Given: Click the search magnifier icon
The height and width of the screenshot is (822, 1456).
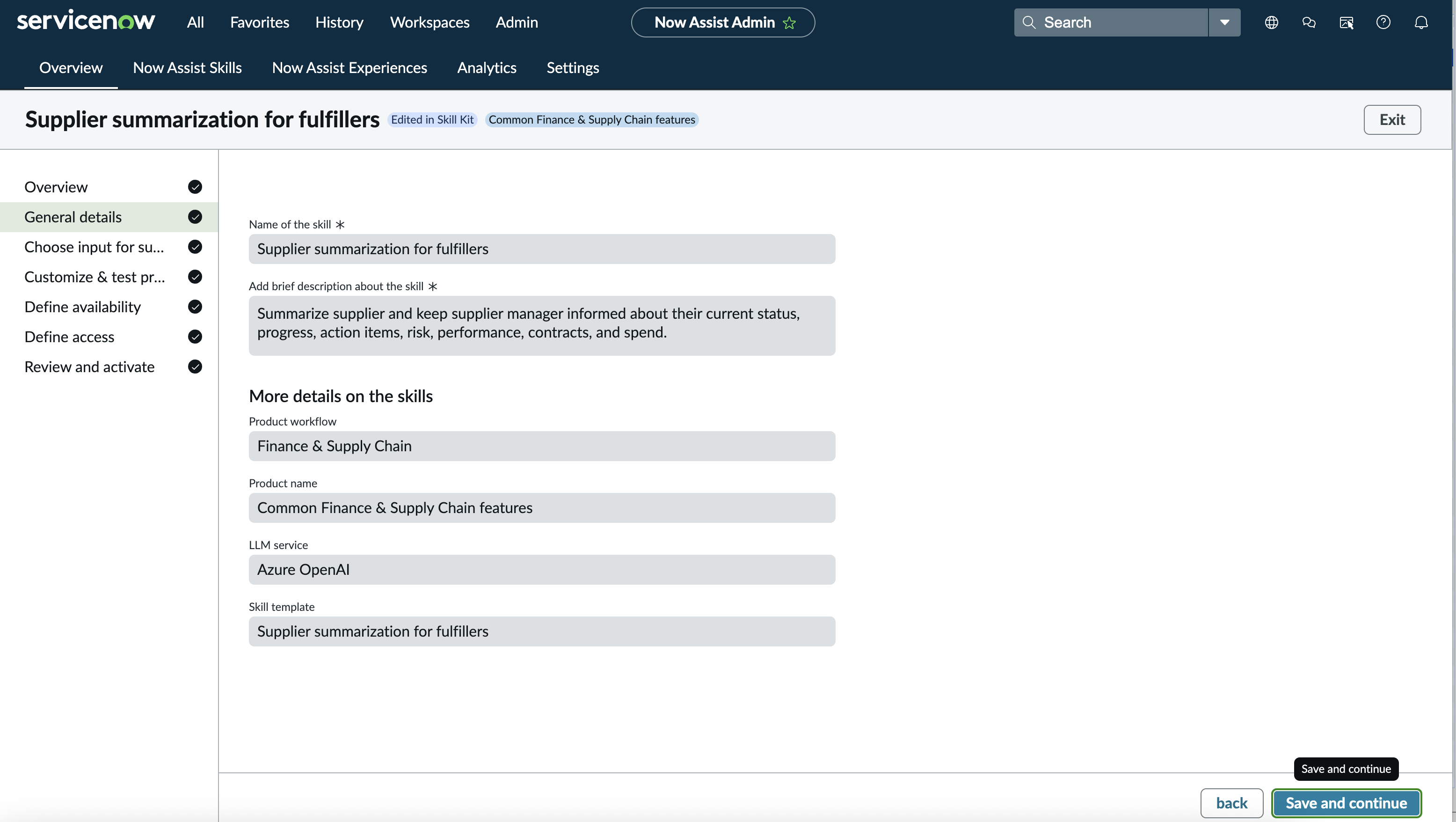Looking at the screenshot, I should pos(1029,22).
